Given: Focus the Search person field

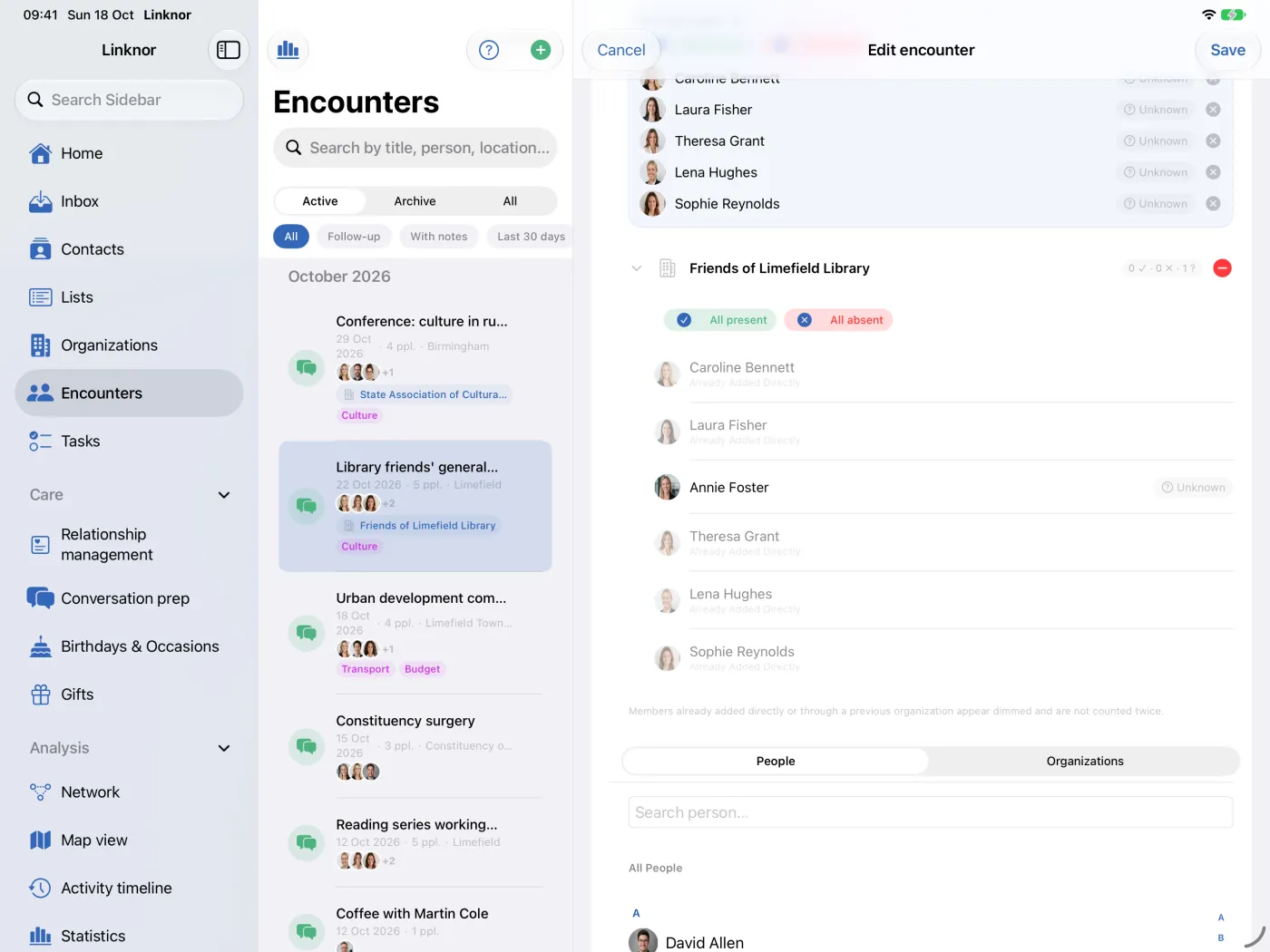Looking at the screenshot, I should pos(931,812).
